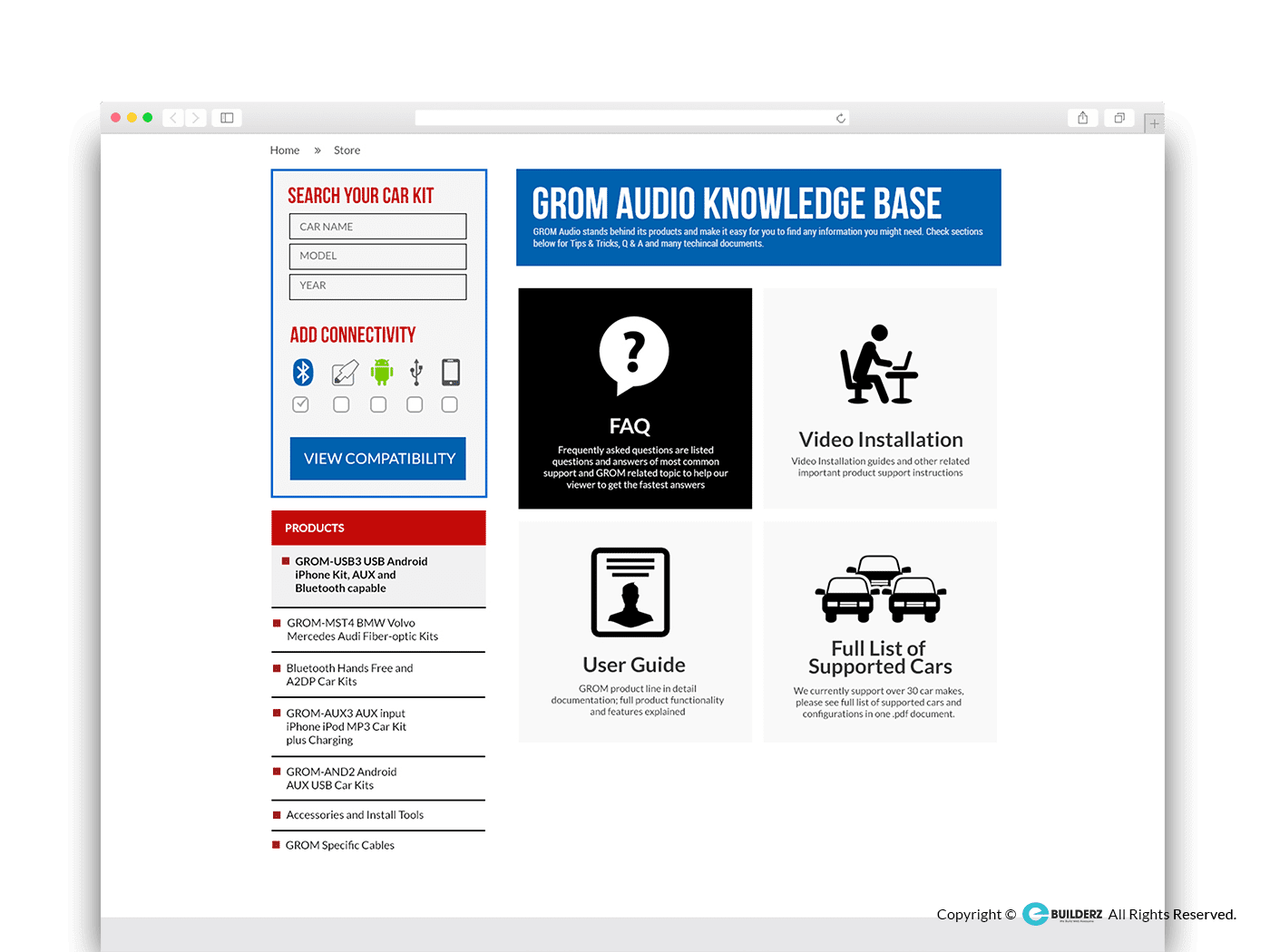Click the Copyright text in the footer
This screenshot has width=1270, height=952.
[976, 915]
